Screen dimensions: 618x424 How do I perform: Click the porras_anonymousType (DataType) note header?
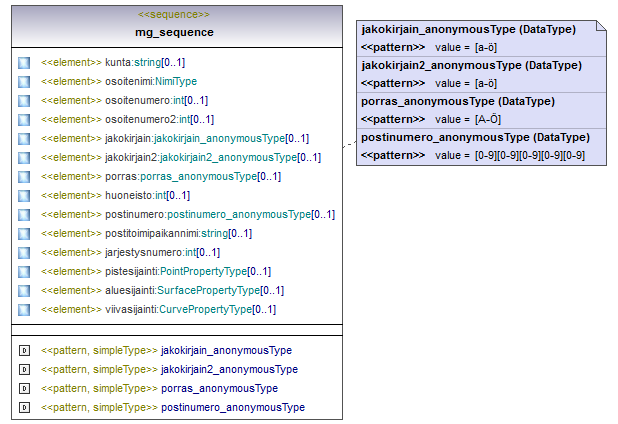tap(459, 102)
